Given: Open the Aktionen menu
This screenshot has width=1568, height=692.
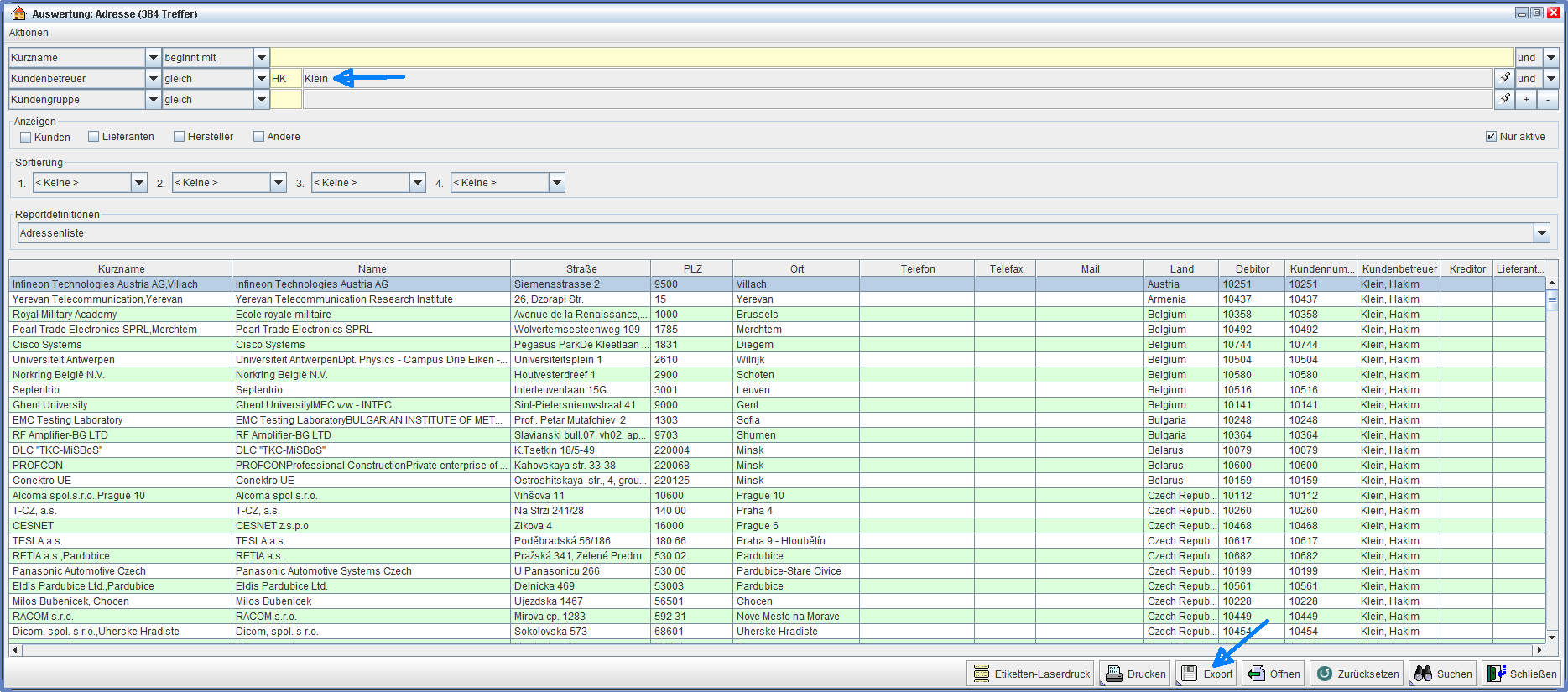Looking at the screenshot, I should tap(29, 33).
